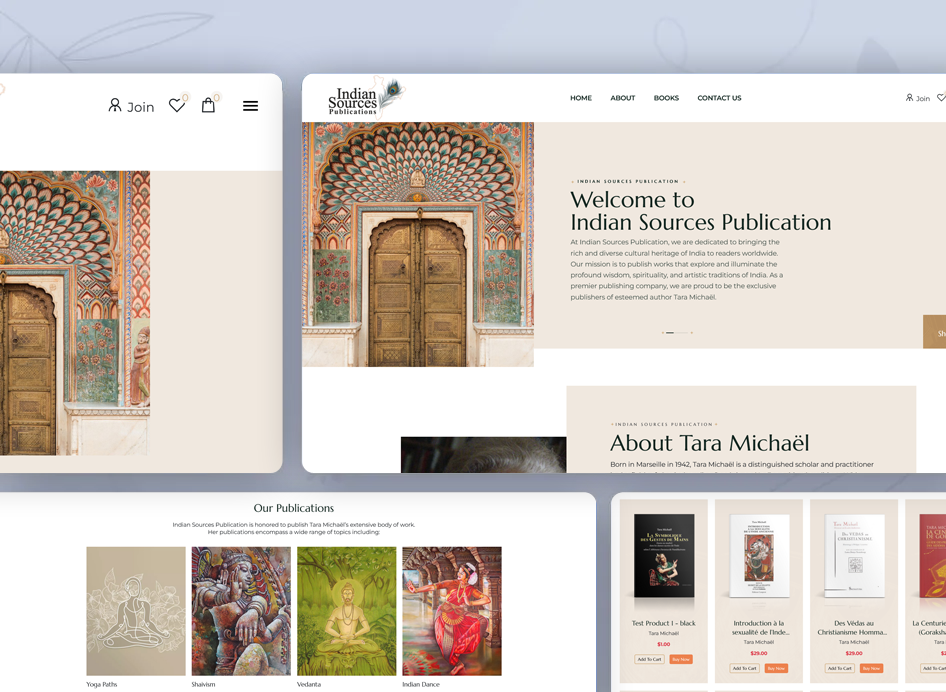Open the CONTACT US navigation item
This screenshot has height=692, width=946.
[x=719, y=98]
